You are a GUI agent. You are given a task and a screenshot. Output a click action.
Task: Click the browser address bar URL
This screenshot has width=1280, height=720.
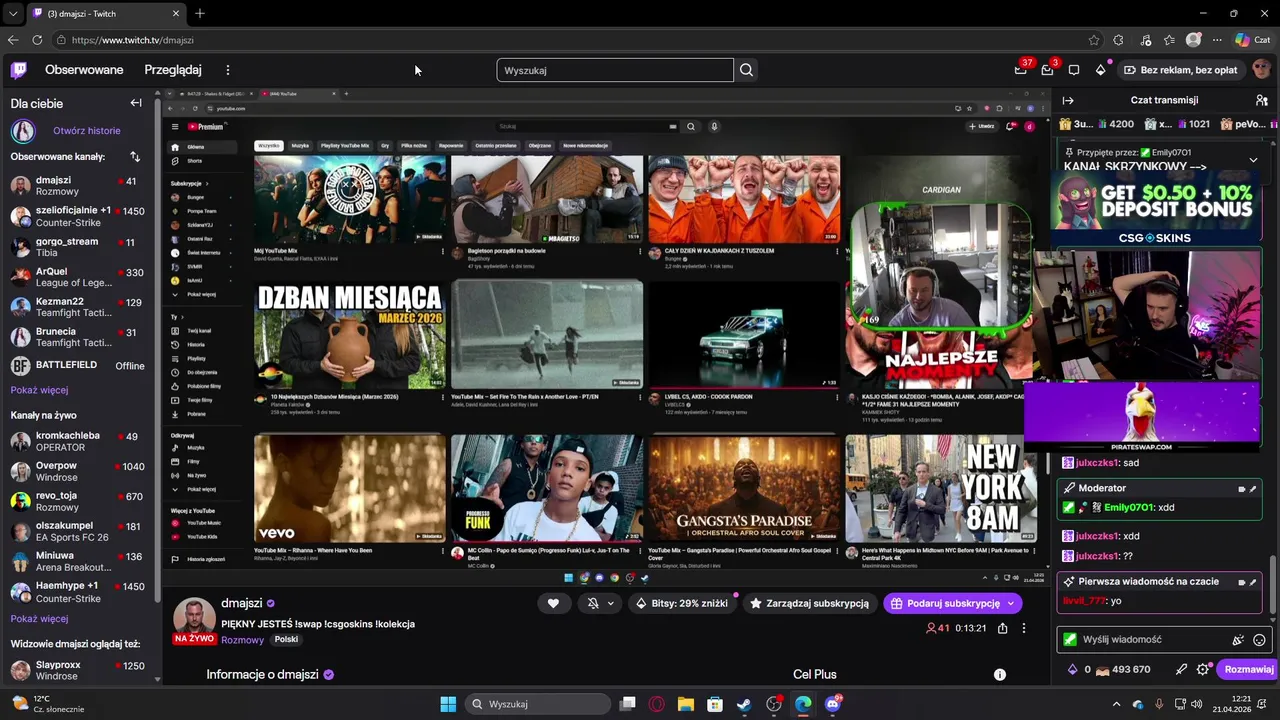[132, 40]
